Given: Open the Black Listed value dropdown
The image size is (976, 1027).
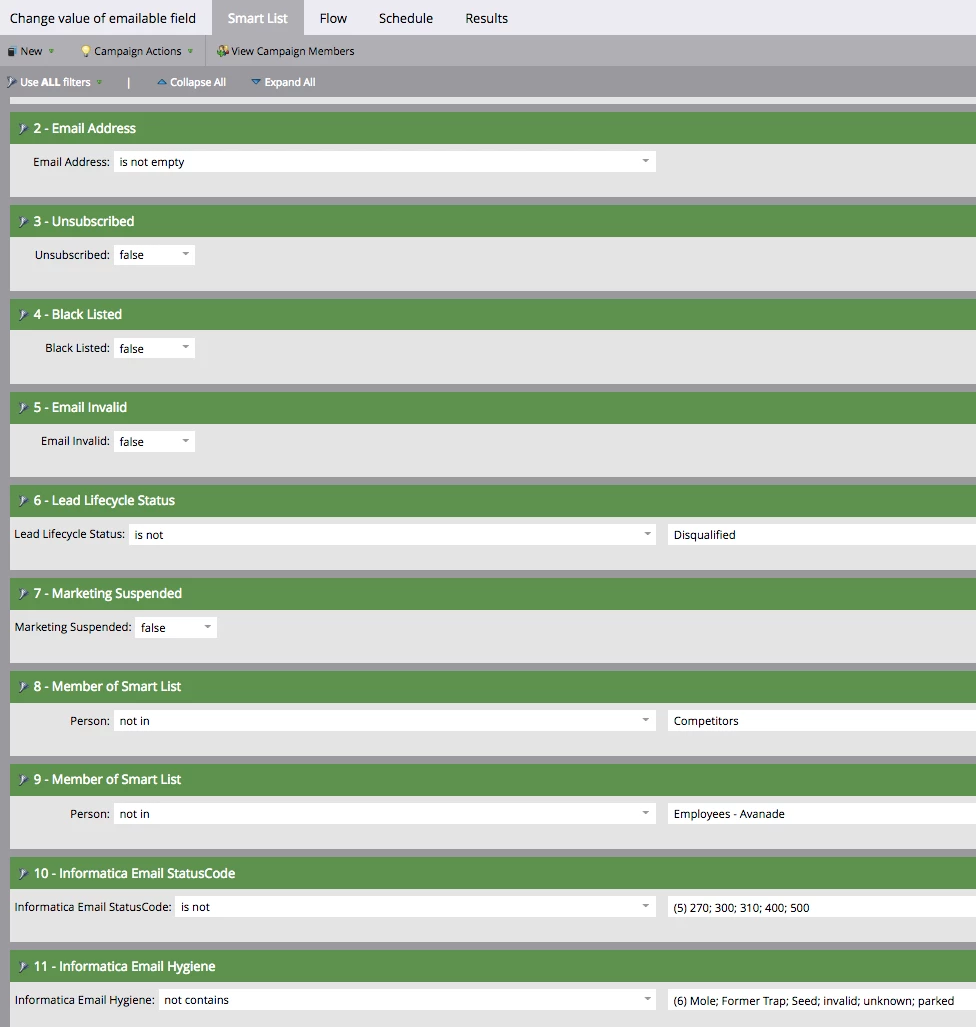Looking at the screenshot, I should (154, 348).
